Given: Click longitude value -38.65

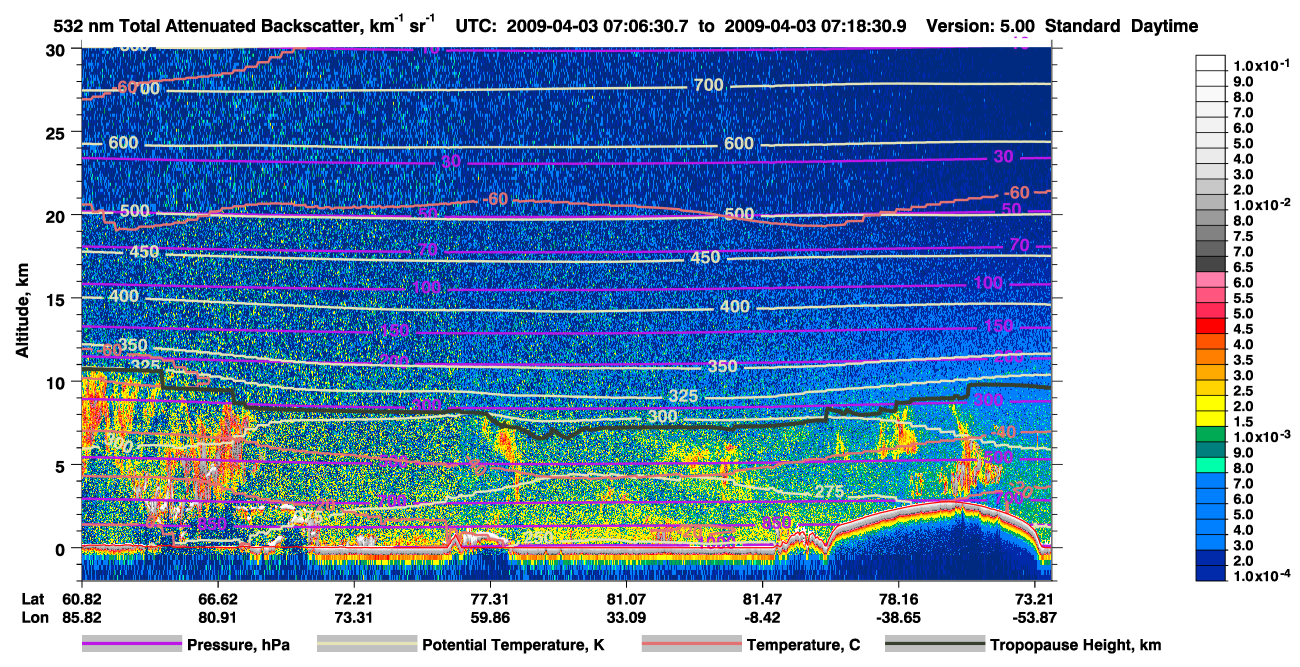Looking at the screenshot, I should point(898,617).
